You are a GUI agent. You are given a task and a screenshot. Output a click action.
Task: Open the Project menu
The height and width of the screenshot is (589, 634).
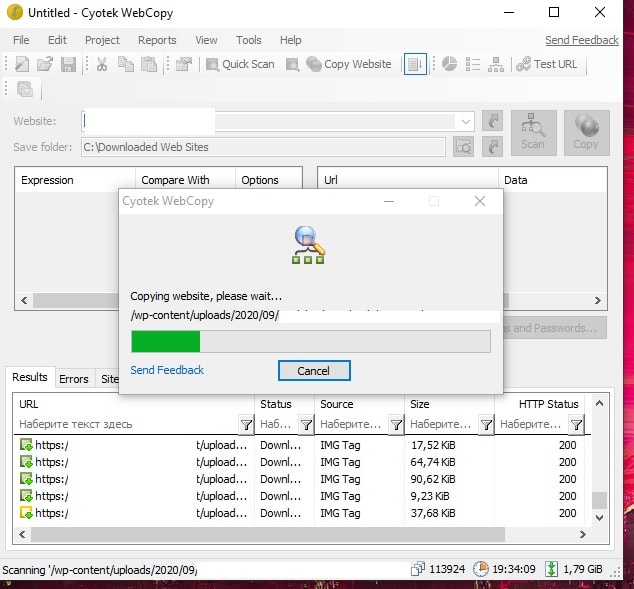pos(102,40)
